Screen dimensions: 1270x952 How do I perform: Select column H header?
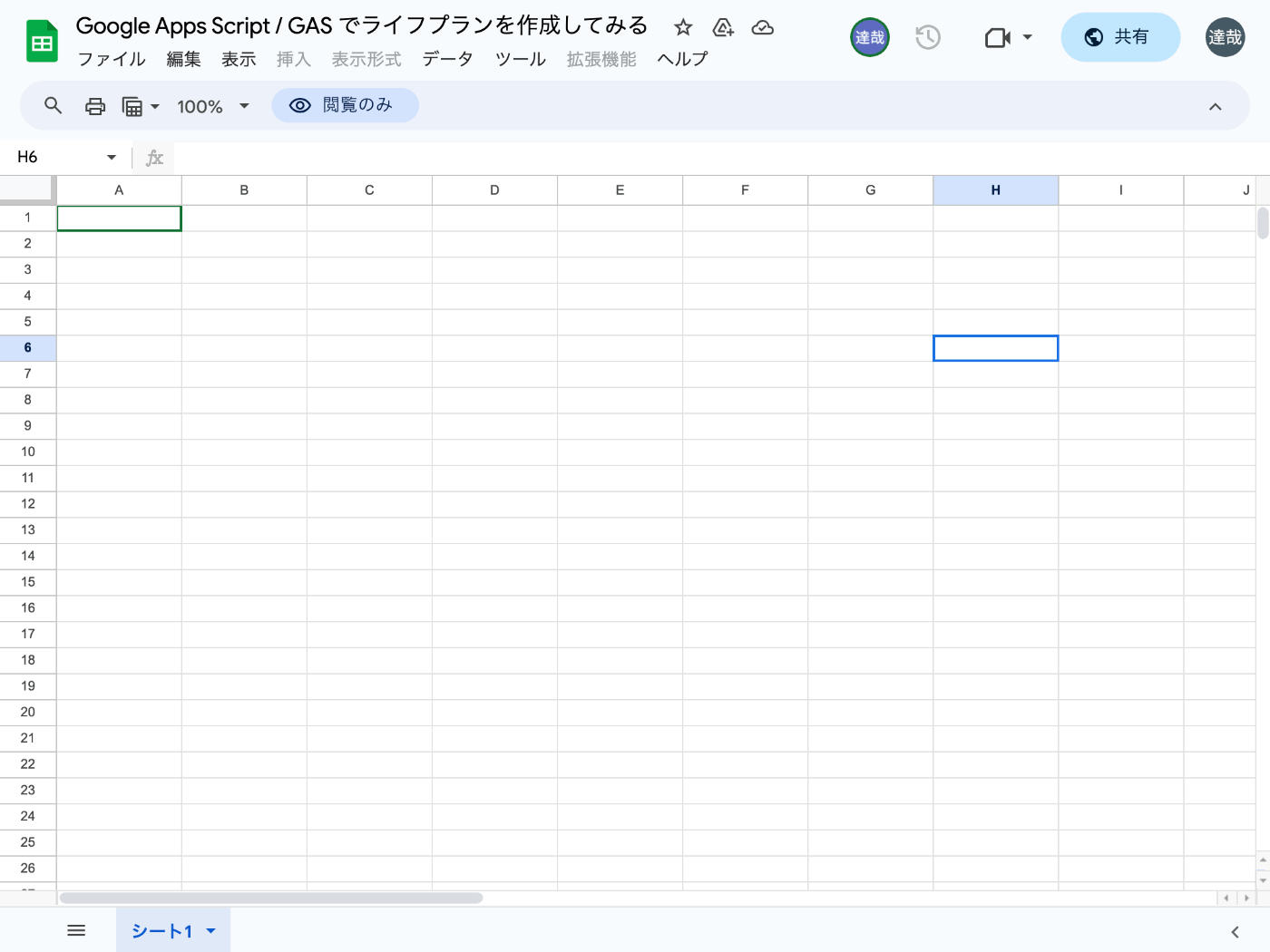pyautogui.click(x=995, y=190)
